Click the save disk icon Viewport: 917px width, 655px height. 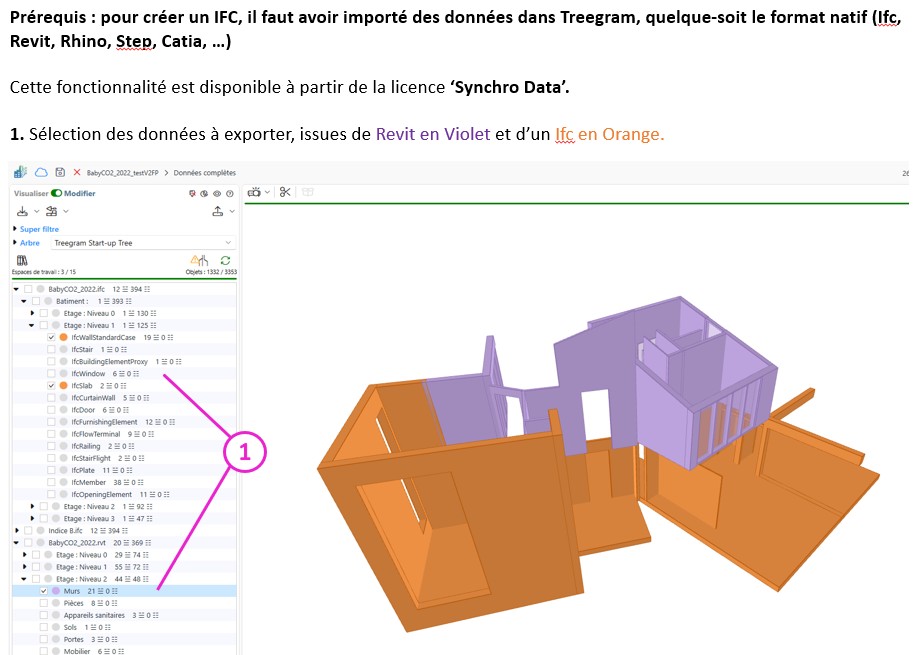click(x=59, y=172)
